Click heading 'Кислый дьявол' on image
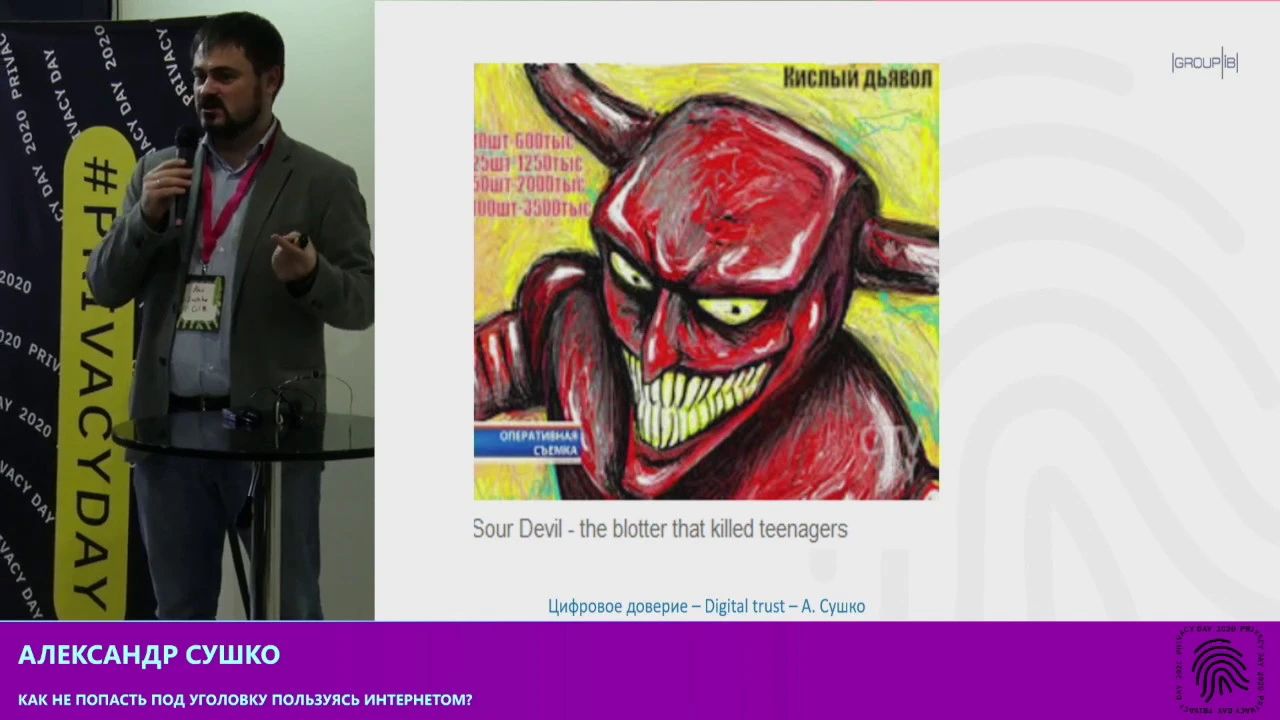This screenshot has width=1280, height=720. coord(857,78)
